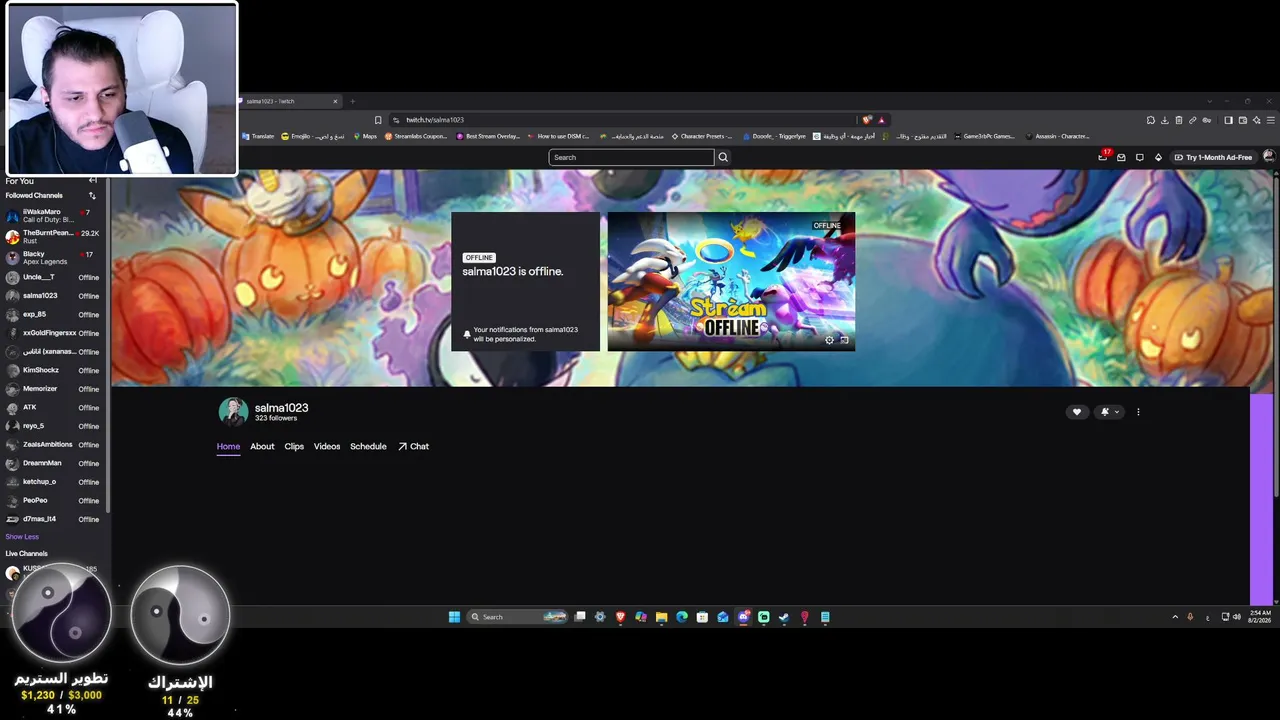Viewport: 1280px width, 720px height.
Task: Collapse the For You sidebar
Action: click(93, 181)
